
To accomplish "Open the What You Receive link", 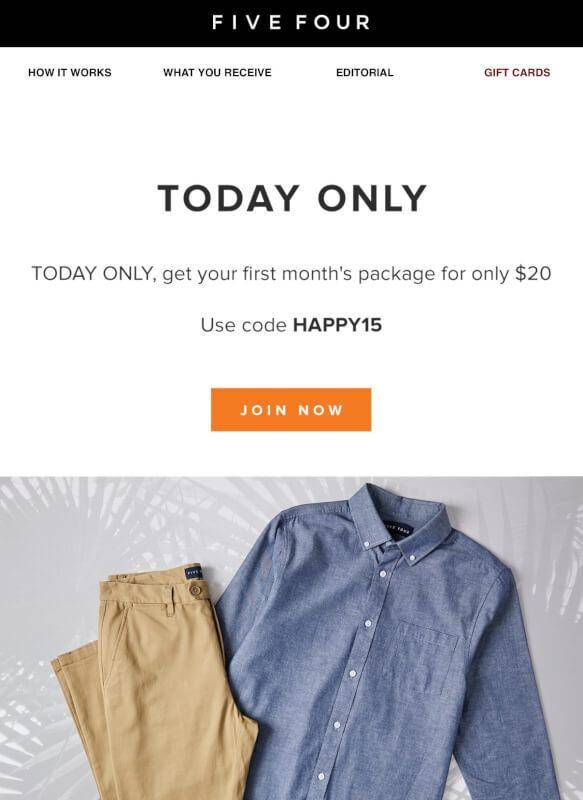I will pyautogui.click(x=217, y=72).
